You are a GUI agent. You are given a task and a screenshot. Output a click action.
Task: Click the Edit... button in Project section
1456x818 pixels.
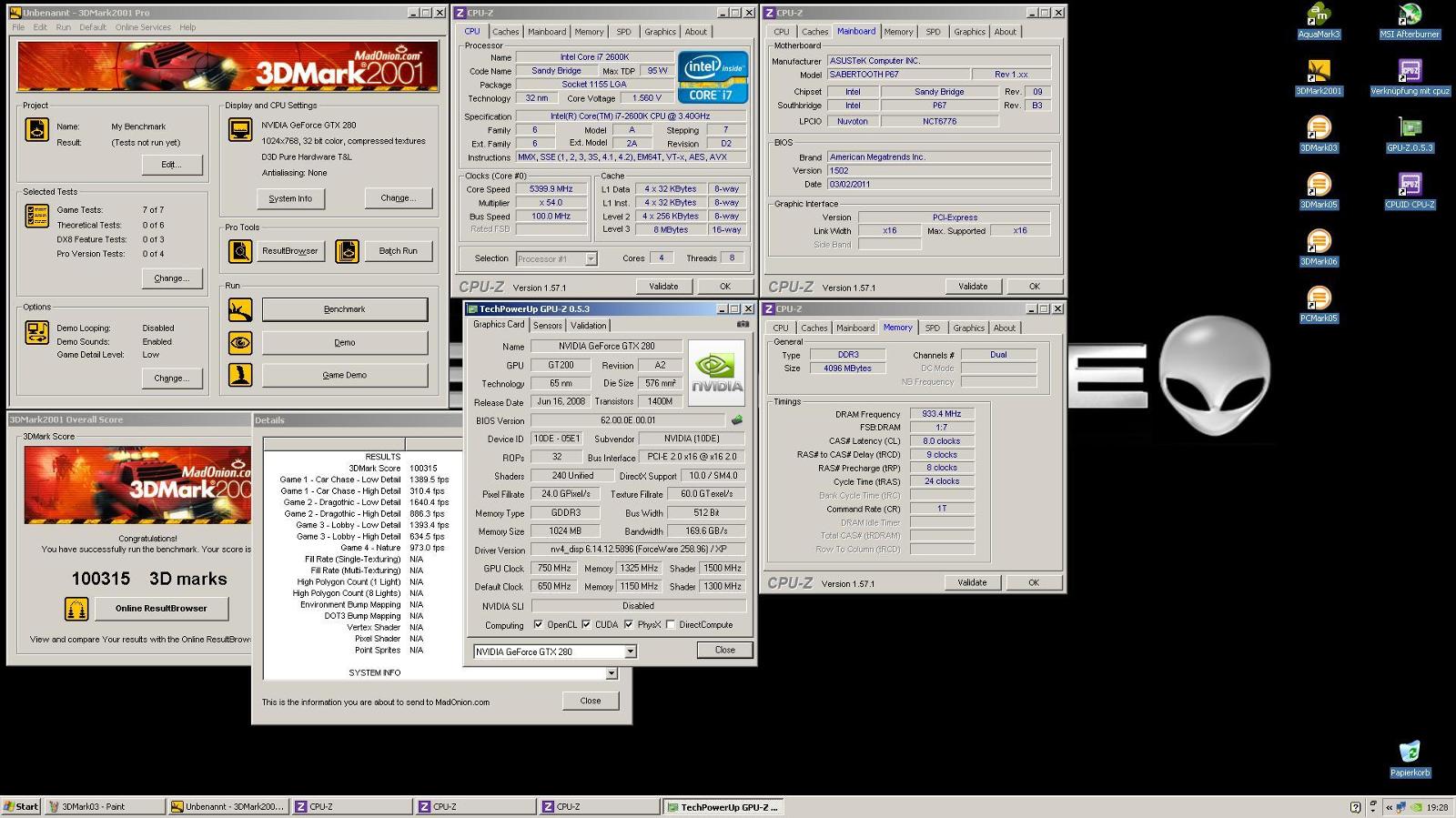coord(172,165)
